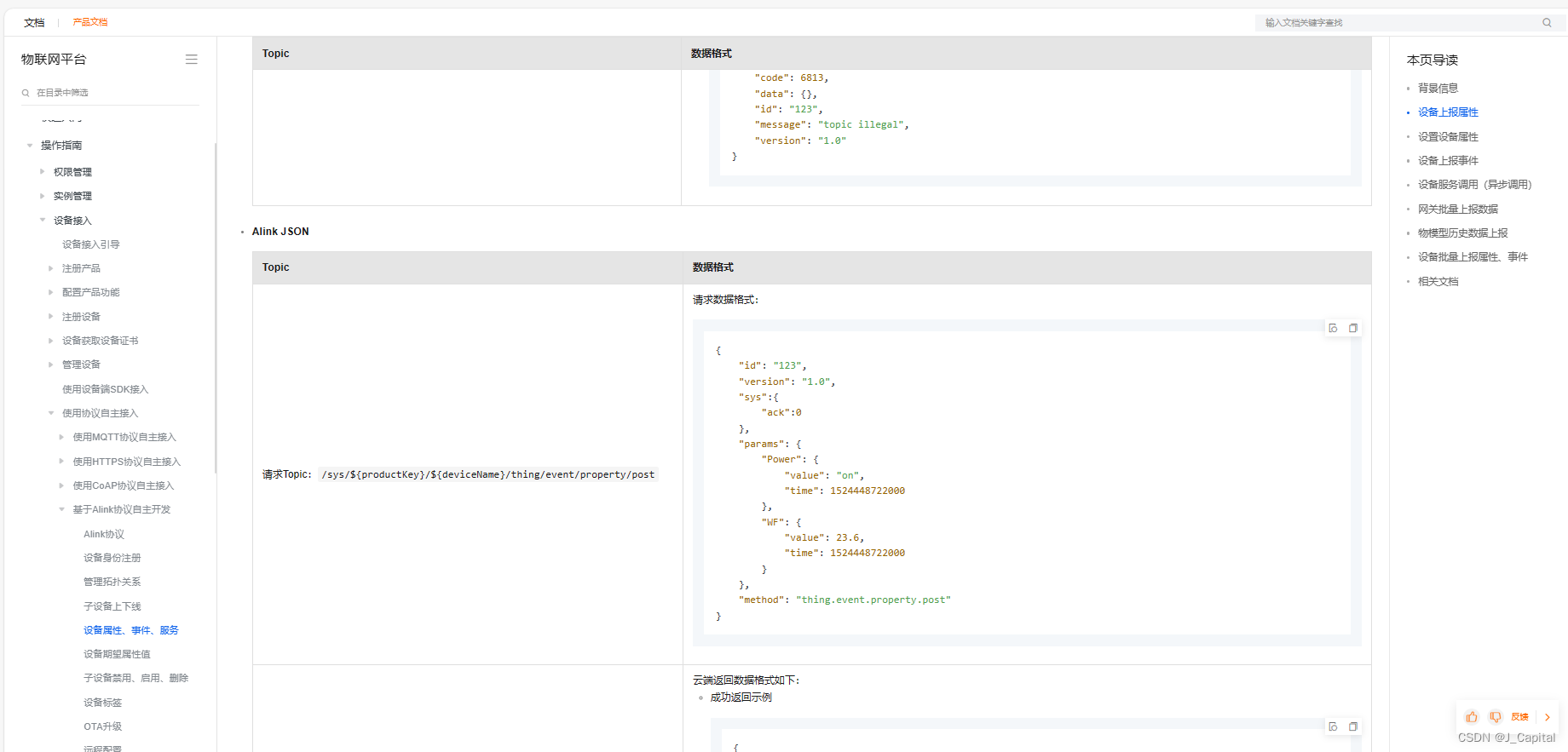Image resolution: width=1568 pixels, height=752 pixels.
Task: Open 设备接入引导 in the sidebar
Action: click(91, 244)
